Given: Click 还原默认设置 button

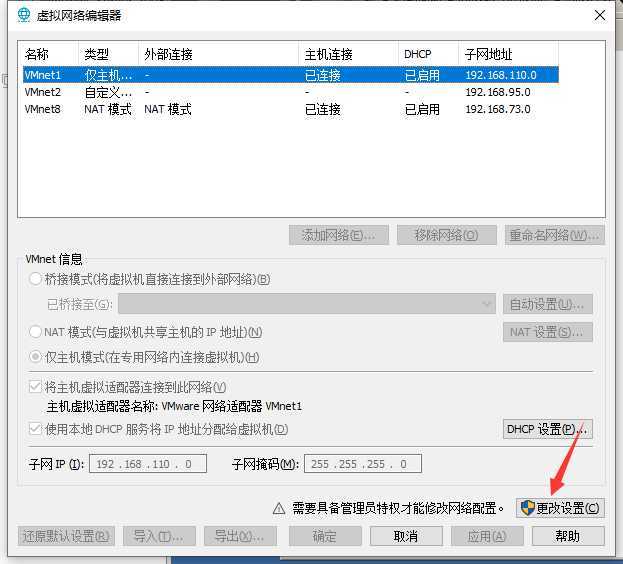Looking at the screenshot, I should (66, 536).
